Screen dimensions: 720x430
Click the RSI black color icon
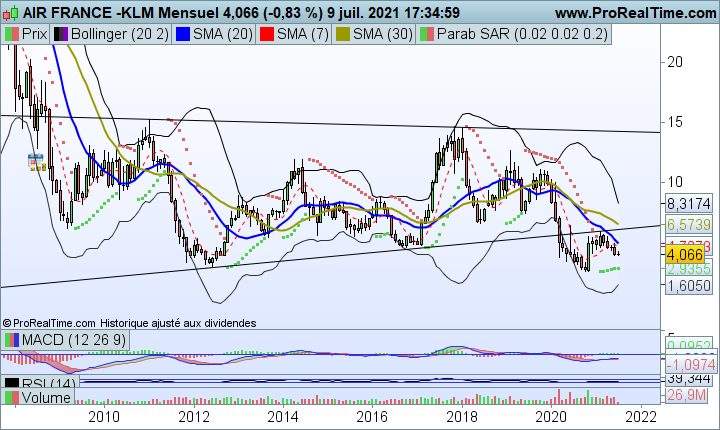(x=12, y=383)
